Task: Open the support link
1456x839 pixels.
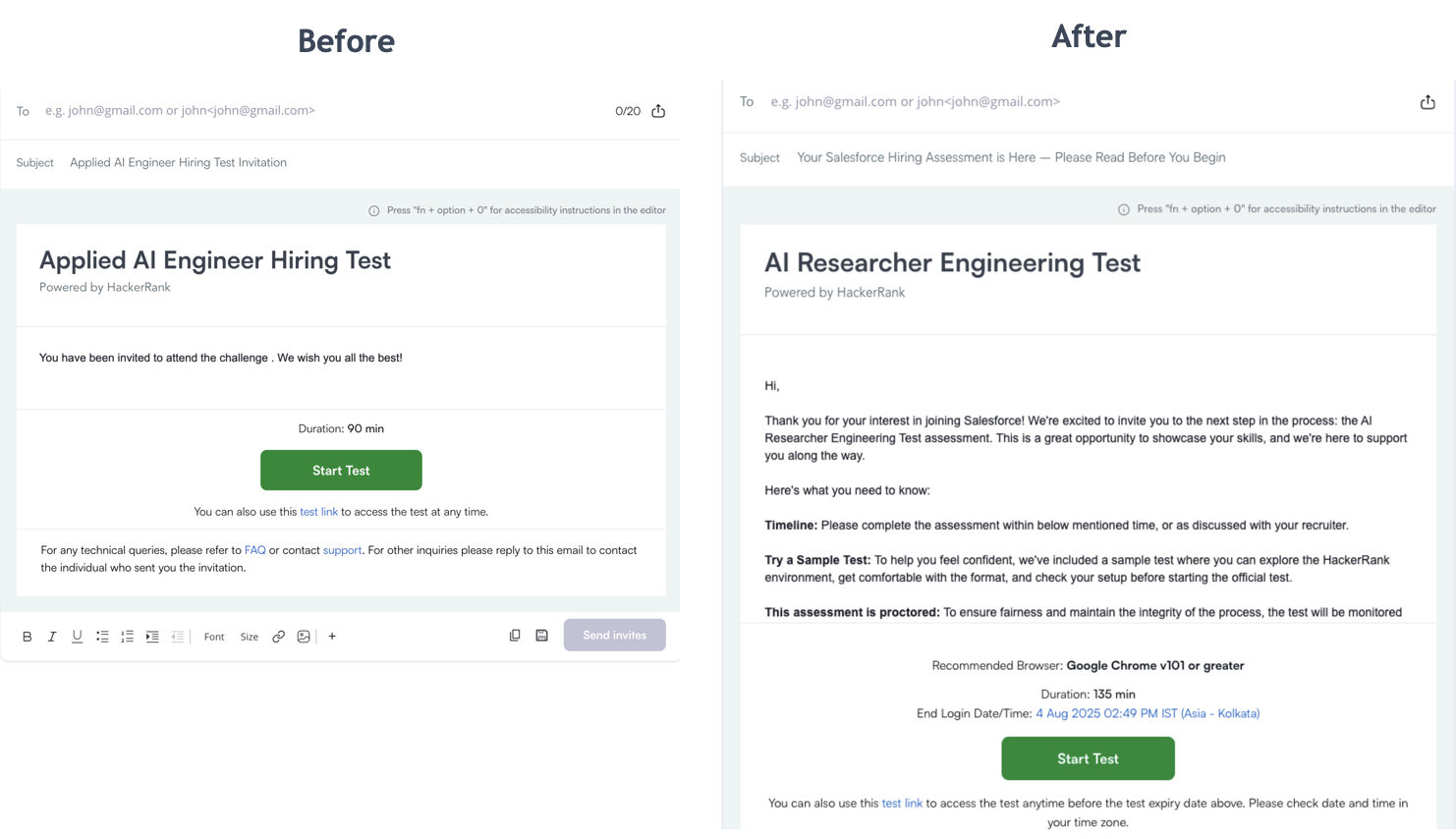Action: (x=342, y=550)
